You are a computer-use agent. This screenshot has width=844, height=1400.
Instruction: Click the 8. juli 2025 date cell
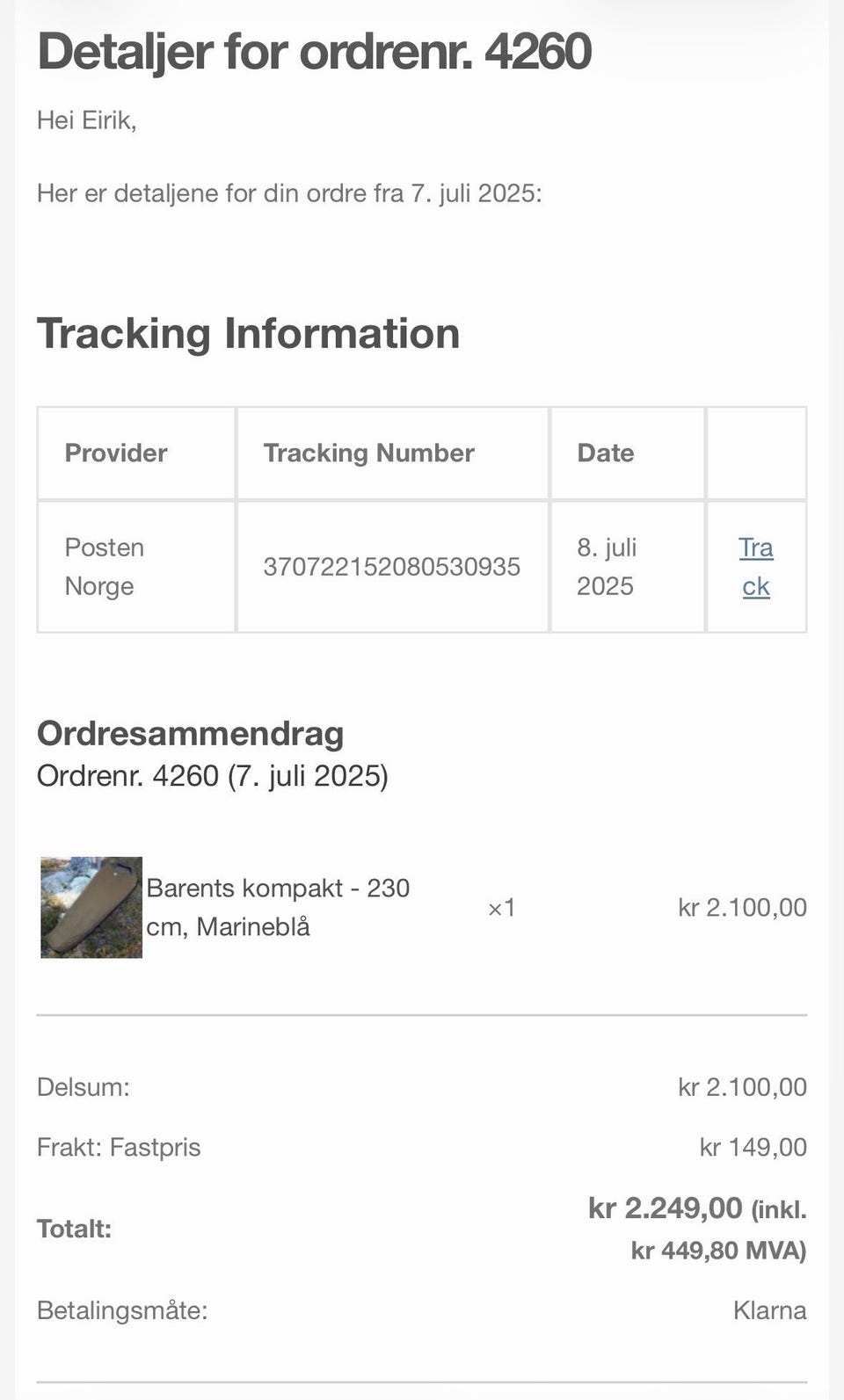(x=607, y=567)
